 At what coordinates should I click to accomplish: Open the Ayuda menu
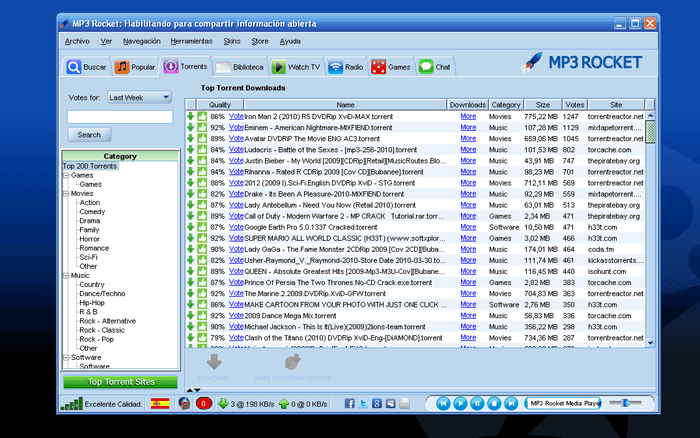click(x=290, y=41)
